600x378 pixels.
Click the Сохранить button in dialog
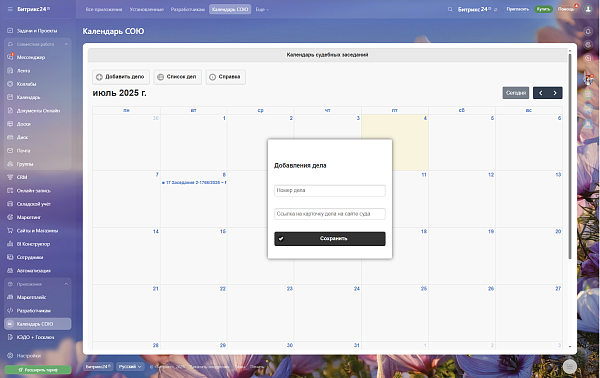(330, 239)
